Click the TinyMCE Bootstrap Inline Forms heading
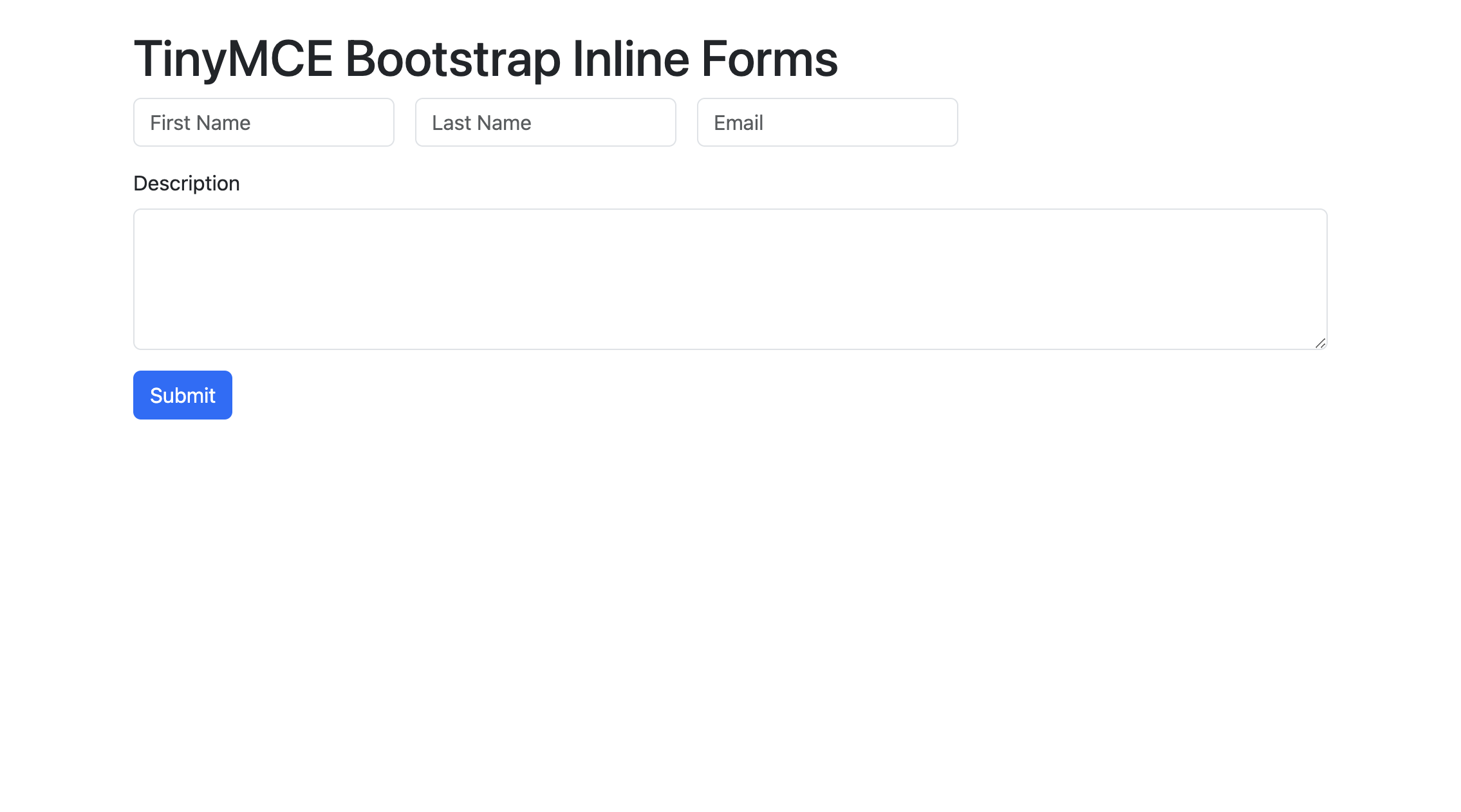The width and height of the screenshot is (1461, 812). [x=485, y=59]
